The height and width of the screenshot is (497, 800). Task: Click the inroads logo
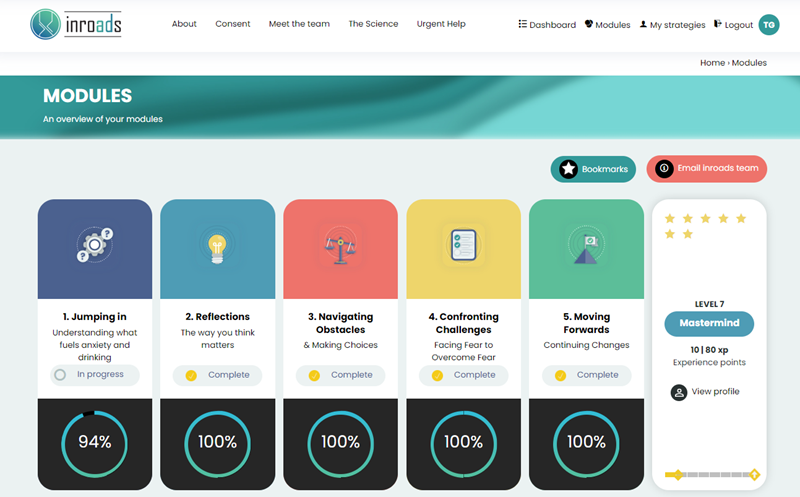point(76,24)
